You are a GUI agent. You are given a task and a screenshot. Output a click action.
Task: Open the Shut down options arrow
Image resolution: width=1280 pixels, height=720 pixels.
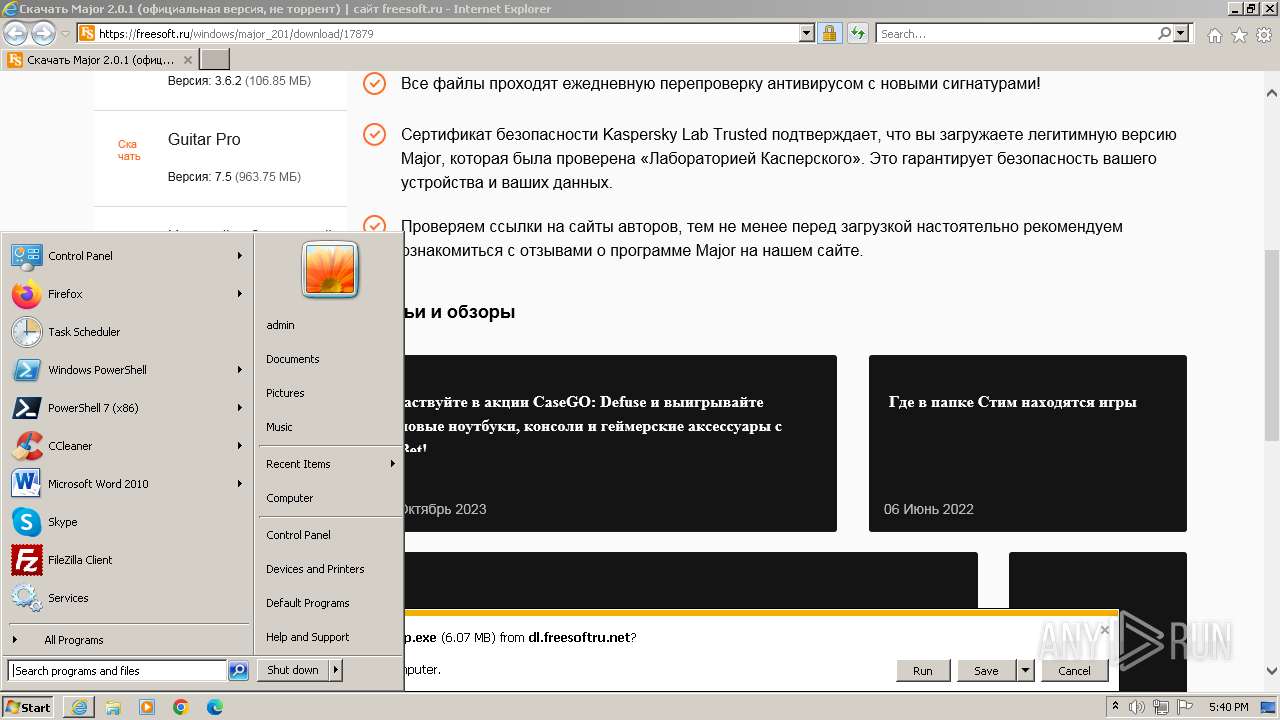336,670
